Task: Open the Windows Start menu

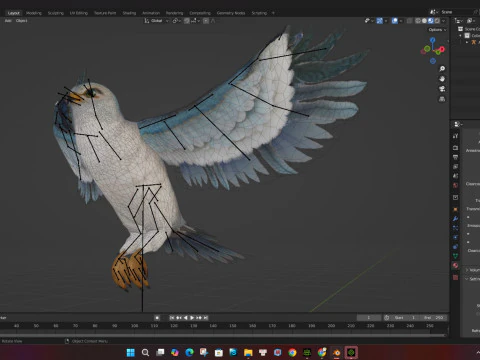Action: click(x=131, y=352)
